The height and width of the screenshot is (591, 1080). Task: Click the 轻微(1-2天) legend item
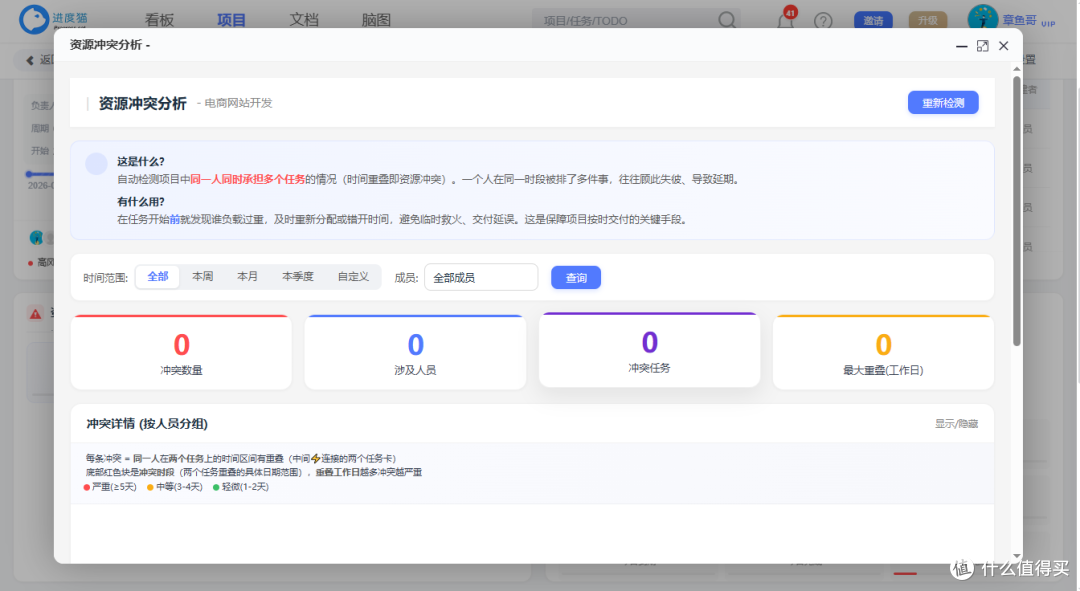tap(241, 487)
